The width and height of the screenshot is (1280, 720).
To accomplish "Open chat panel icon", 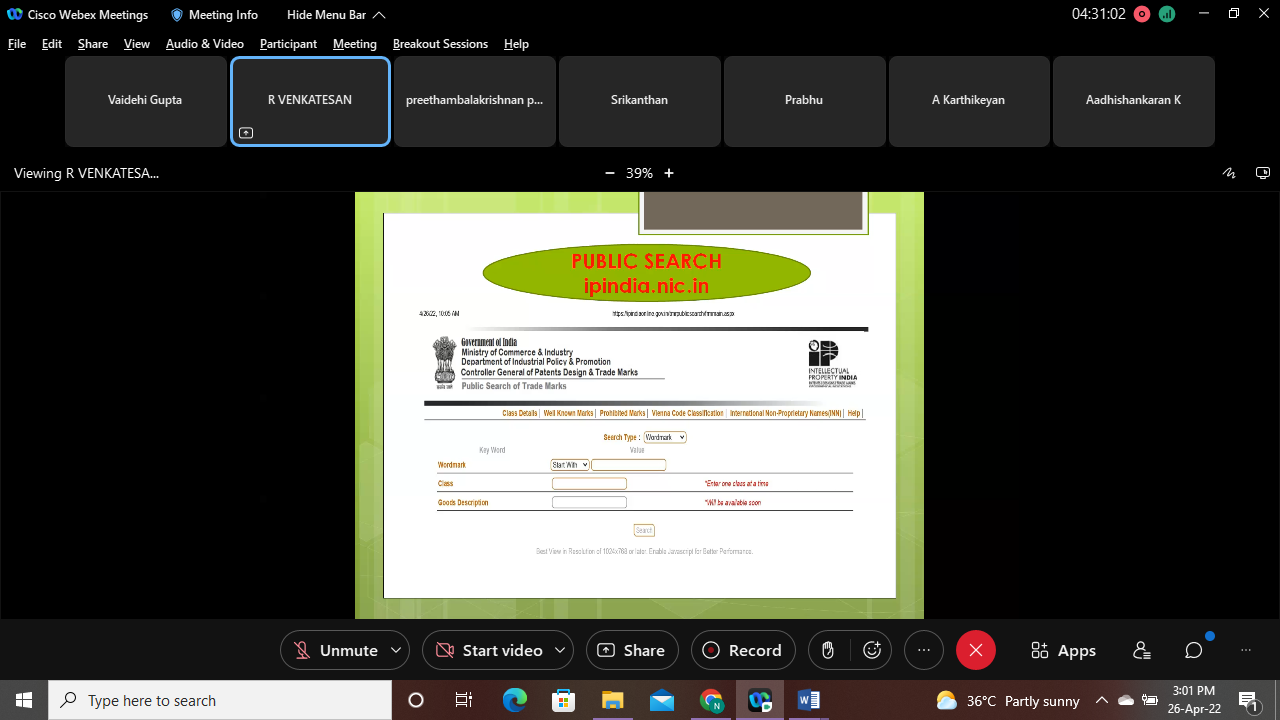I will click(x=1194, y=650).
